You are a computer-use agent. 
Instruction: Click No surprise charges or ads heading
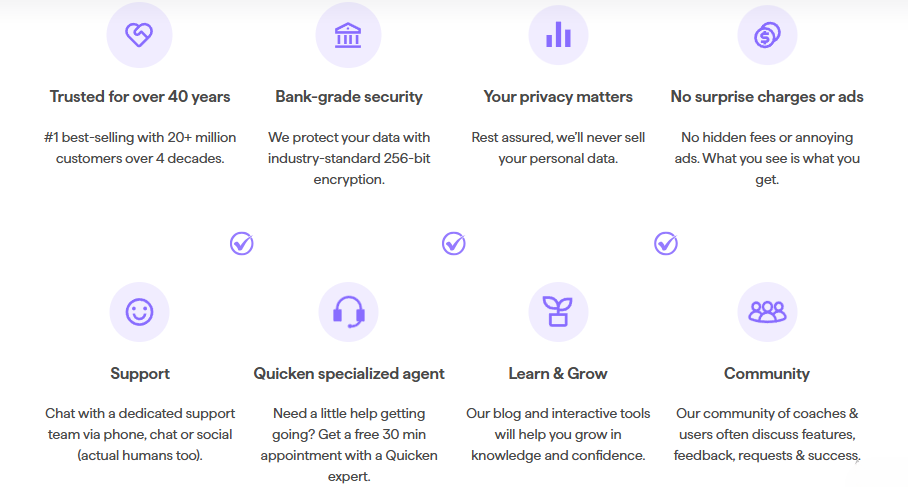tap(767, 97)
